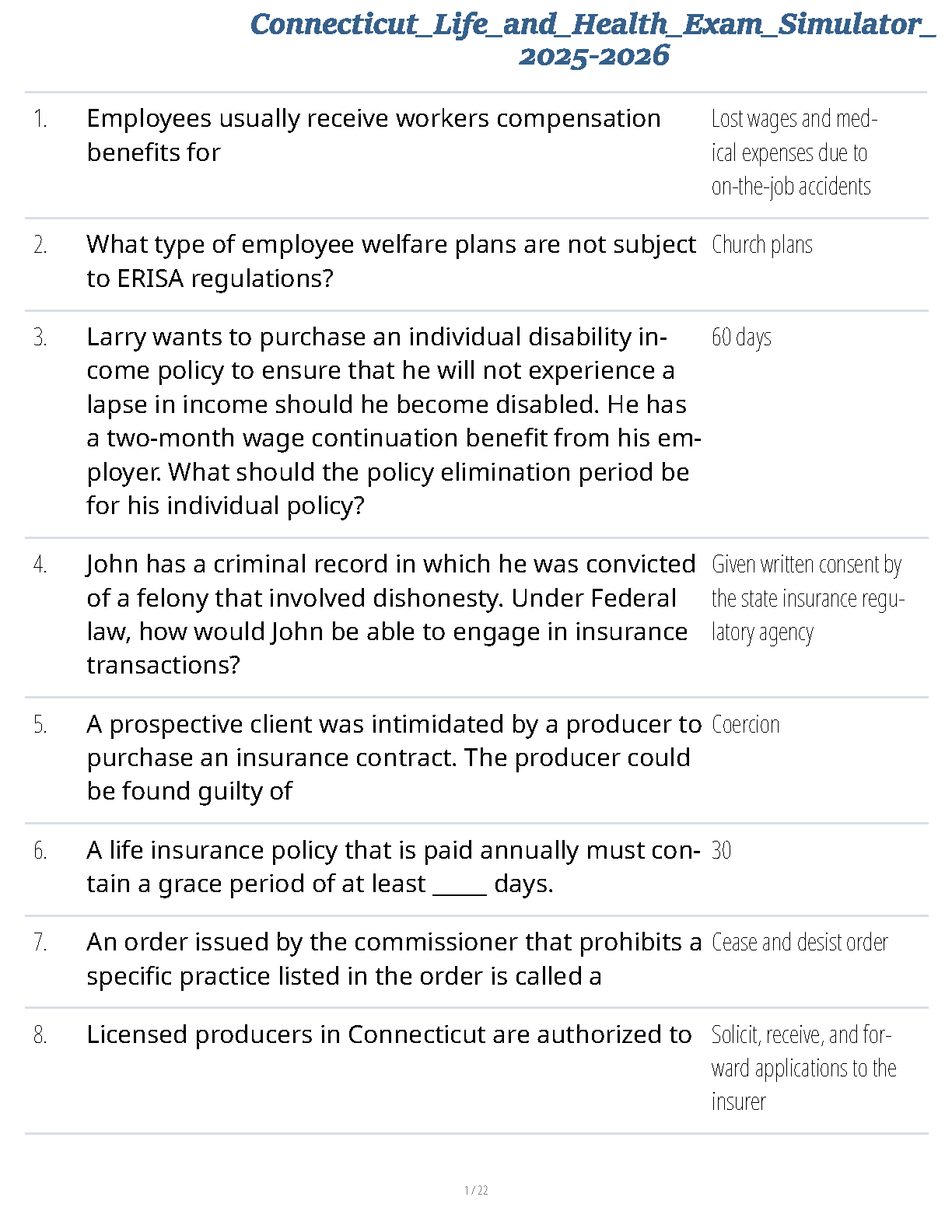Click the page indicator '1 / 22'
The width and height of the screenshot is (952, 1232).
point(476,1191)
